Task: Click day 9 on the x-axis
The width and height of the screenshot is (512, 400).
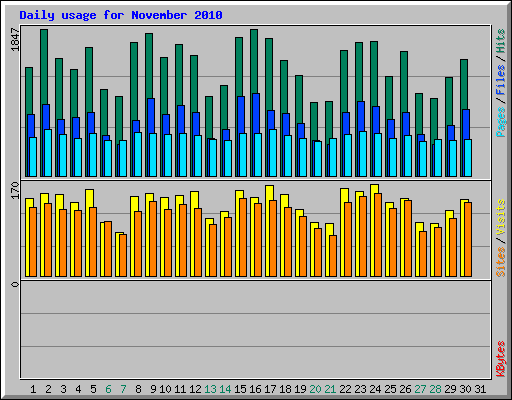Action: [153, 389]
